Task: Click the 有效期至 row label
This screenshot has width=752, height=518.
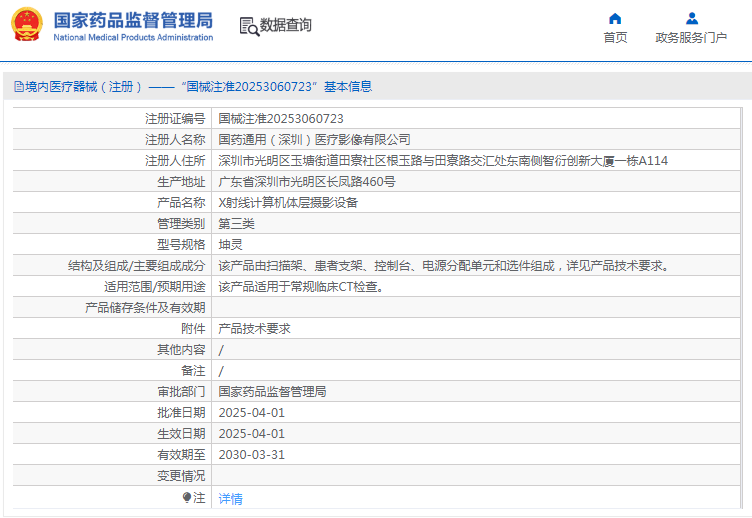Action: pyautogui.click(x=181, y=455)
